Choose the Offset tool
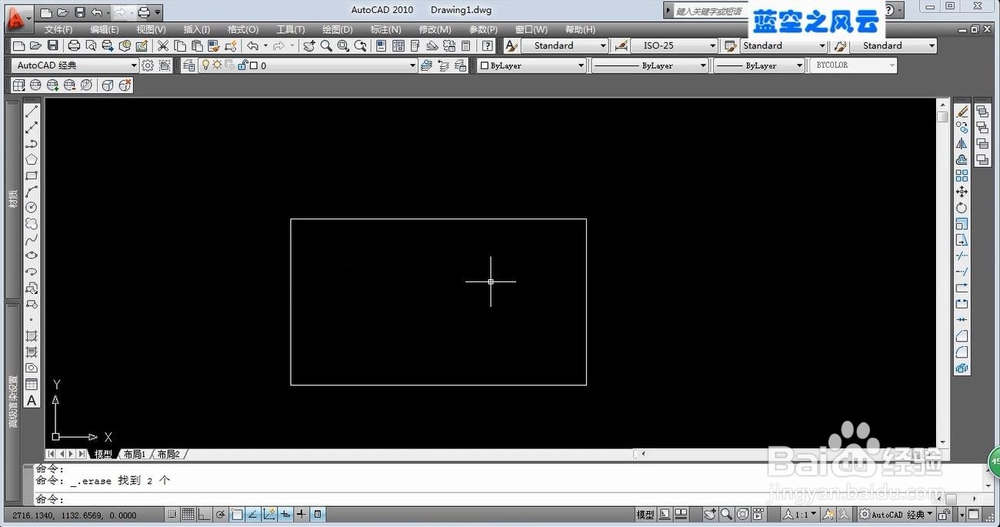 pos(962,160)
